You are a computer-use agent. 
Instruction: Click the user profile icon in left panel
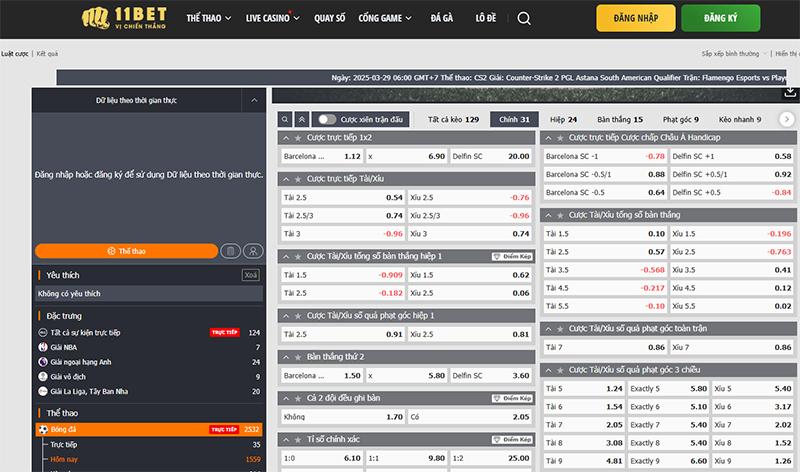253,251
